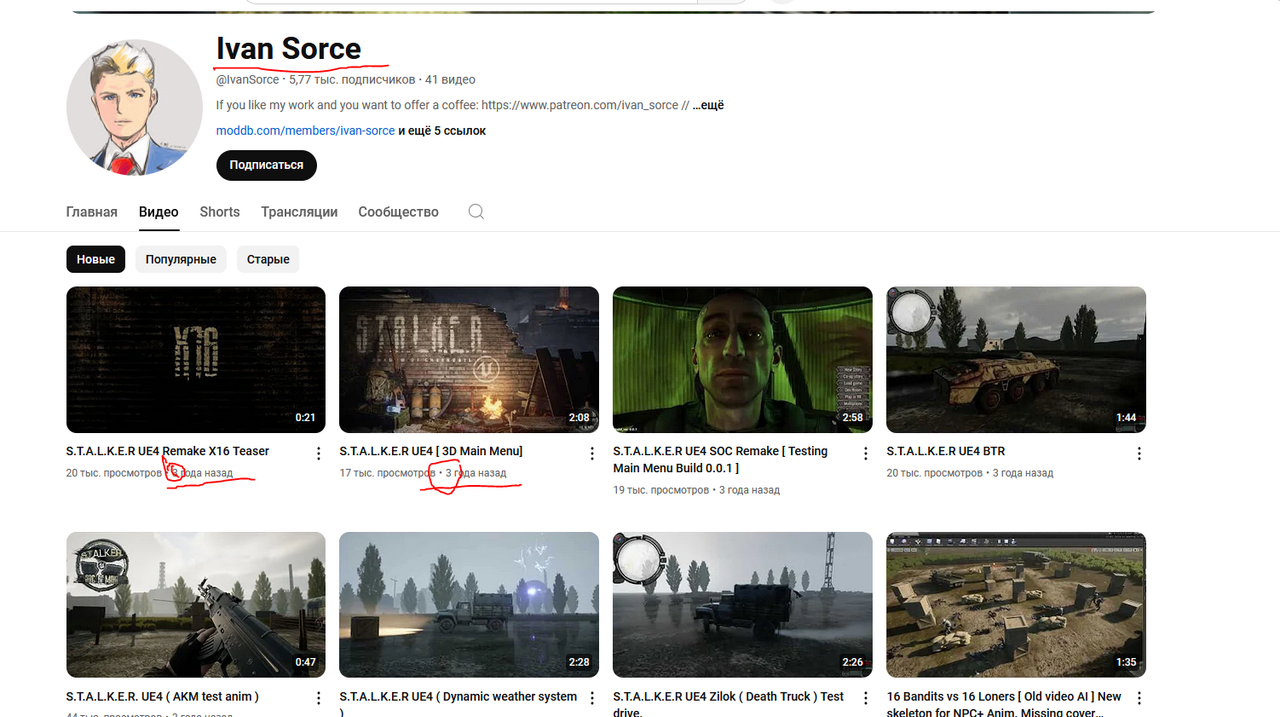Open the Трансляции tab
Image resolution: width=1280 pixels, height=717 pixels.
(299, 212)
